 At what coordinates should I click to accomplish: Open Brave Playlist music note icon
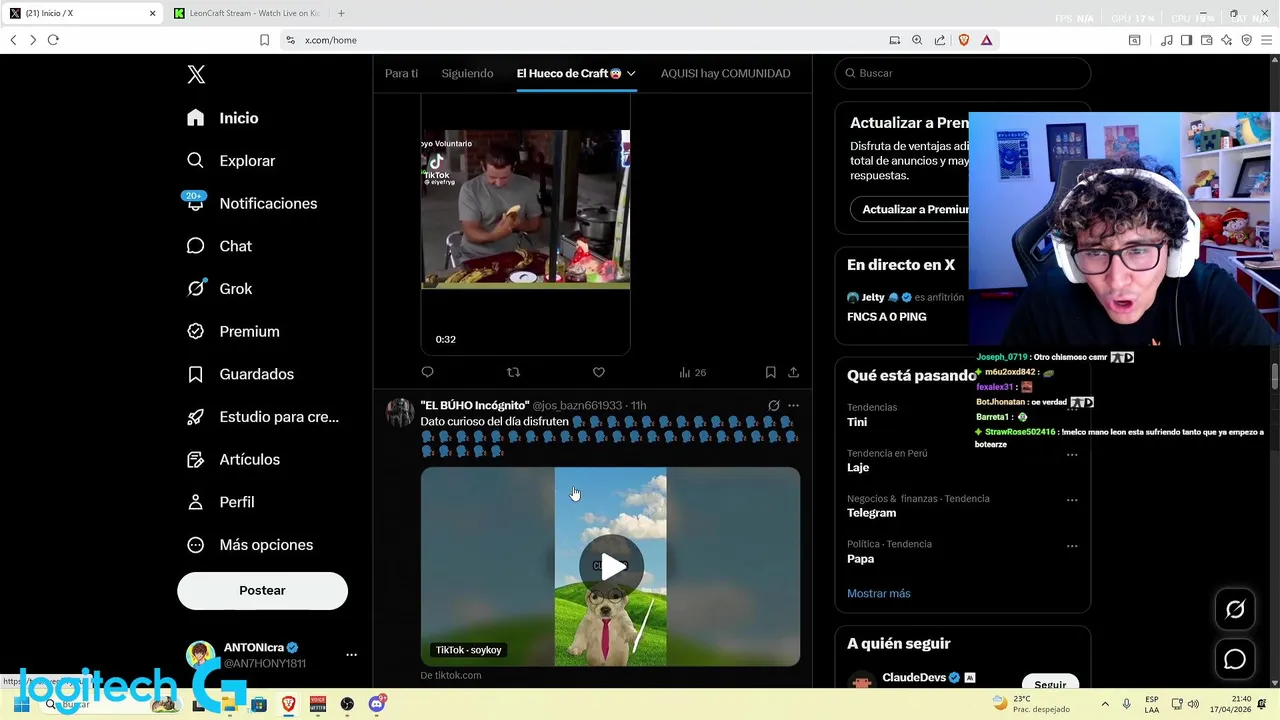1167,40
